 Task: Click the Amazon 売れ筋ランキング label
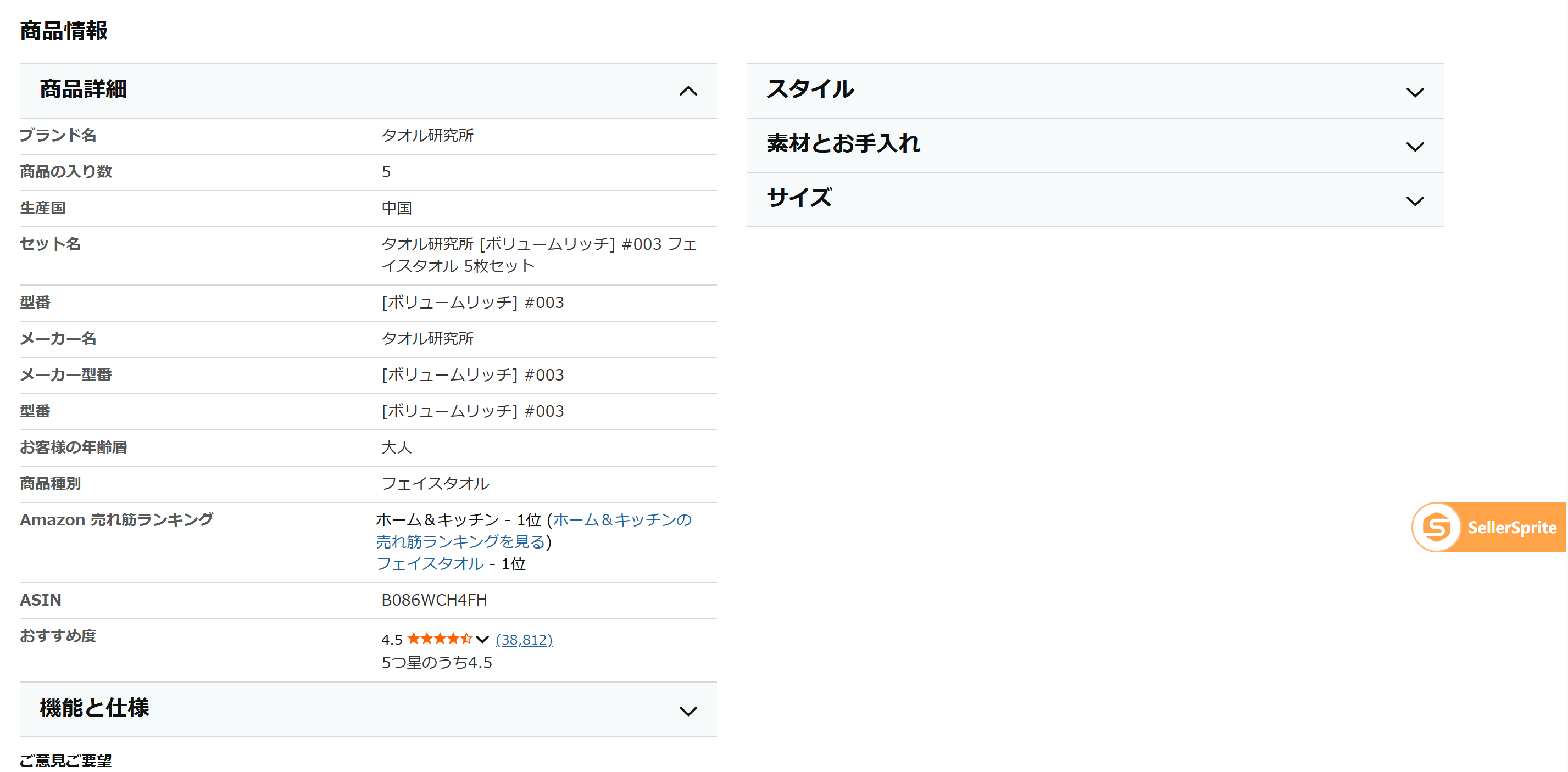pyautogui.click(x=116, y=519)
